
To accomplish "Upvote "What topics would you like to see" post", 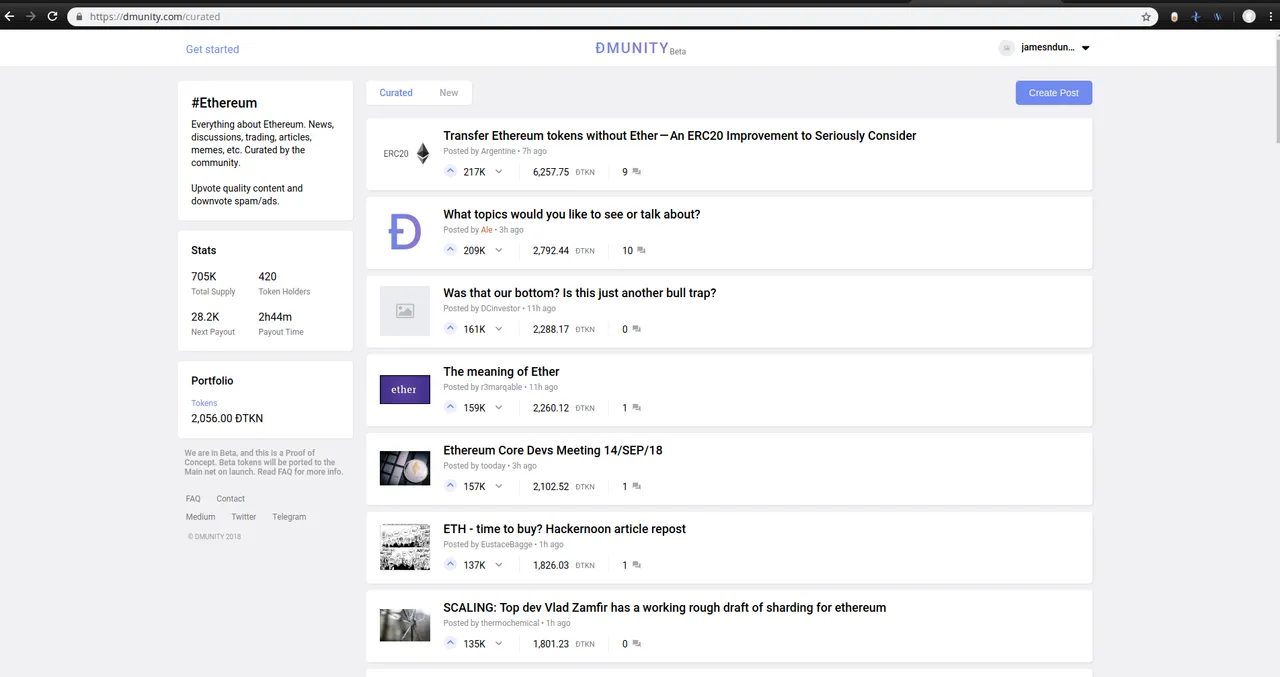I will (x=450, y=250).
